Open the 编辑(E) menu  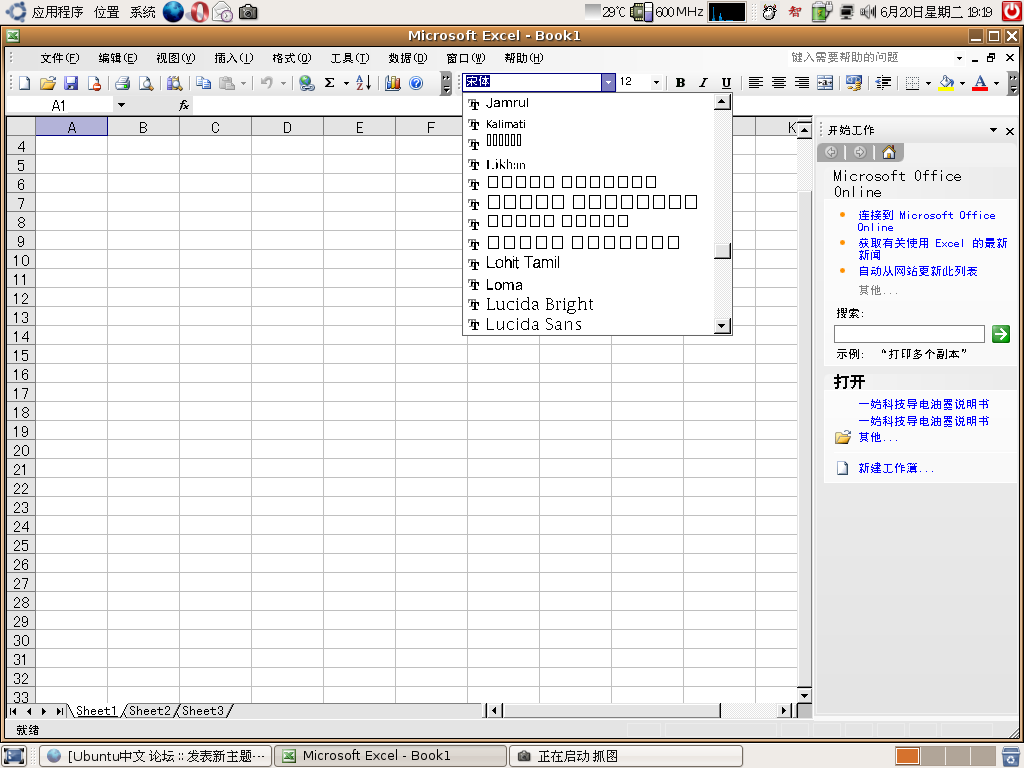coord(118,58)
